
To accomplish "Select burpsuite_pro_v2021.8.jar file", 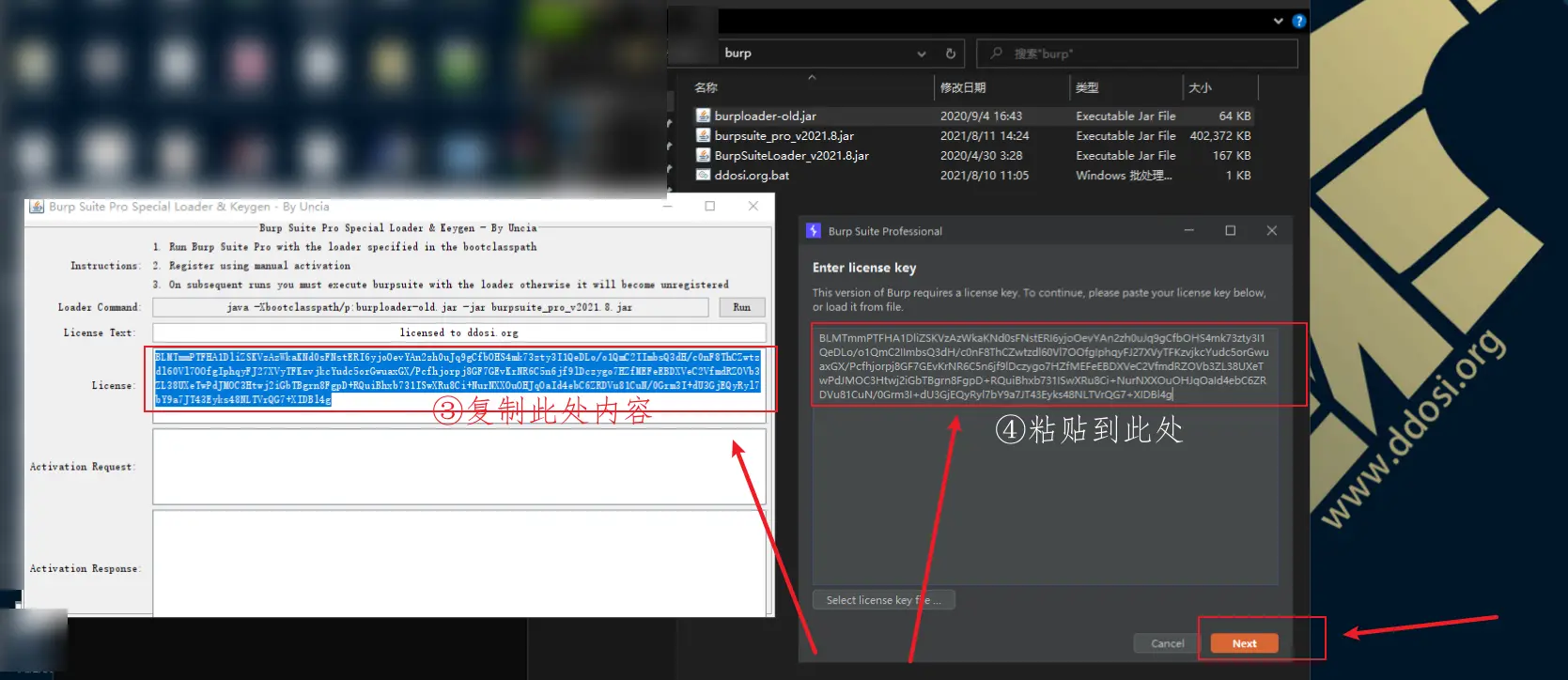I will (784, 135).
